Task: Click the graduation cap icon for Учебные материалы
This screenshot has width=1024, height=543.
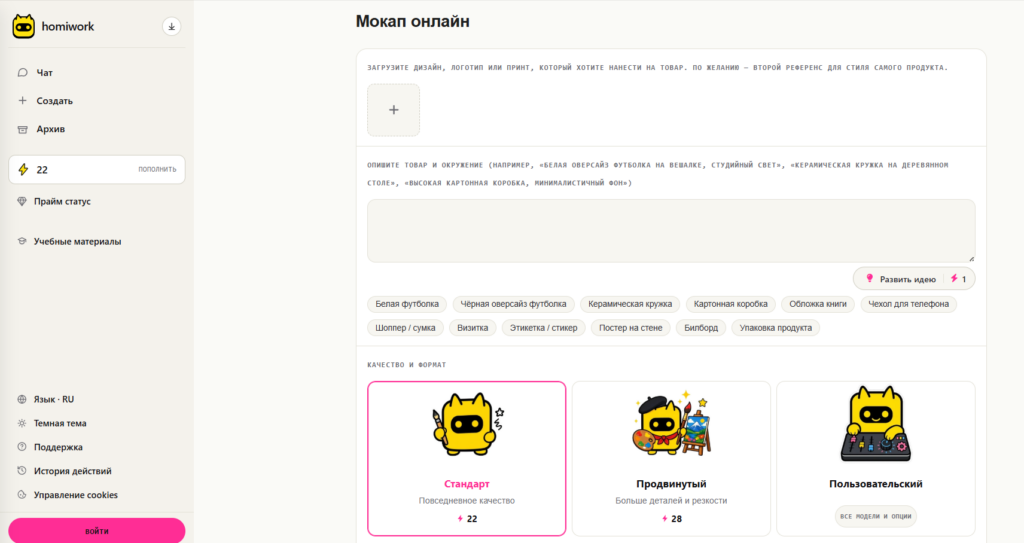Action: (22, 241)
